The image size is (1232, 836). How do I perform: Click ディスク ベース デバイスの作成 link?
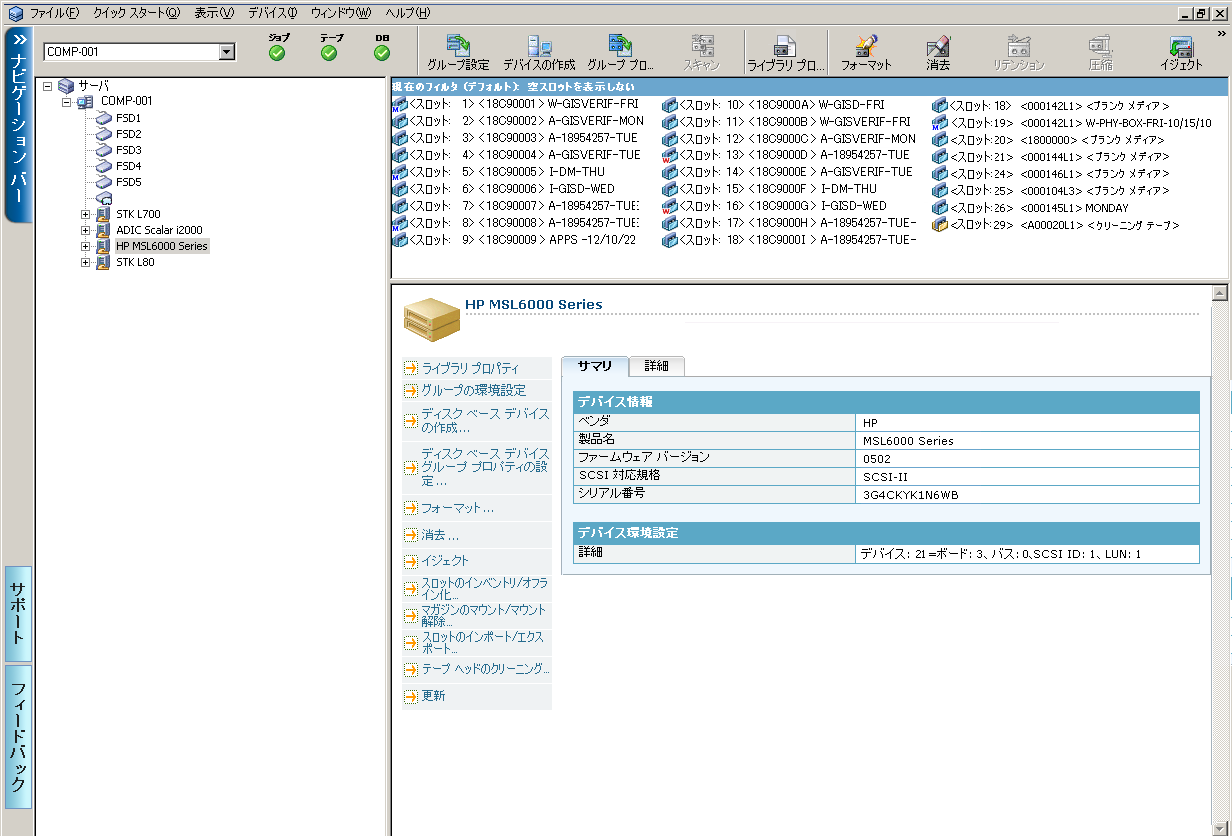485,421
